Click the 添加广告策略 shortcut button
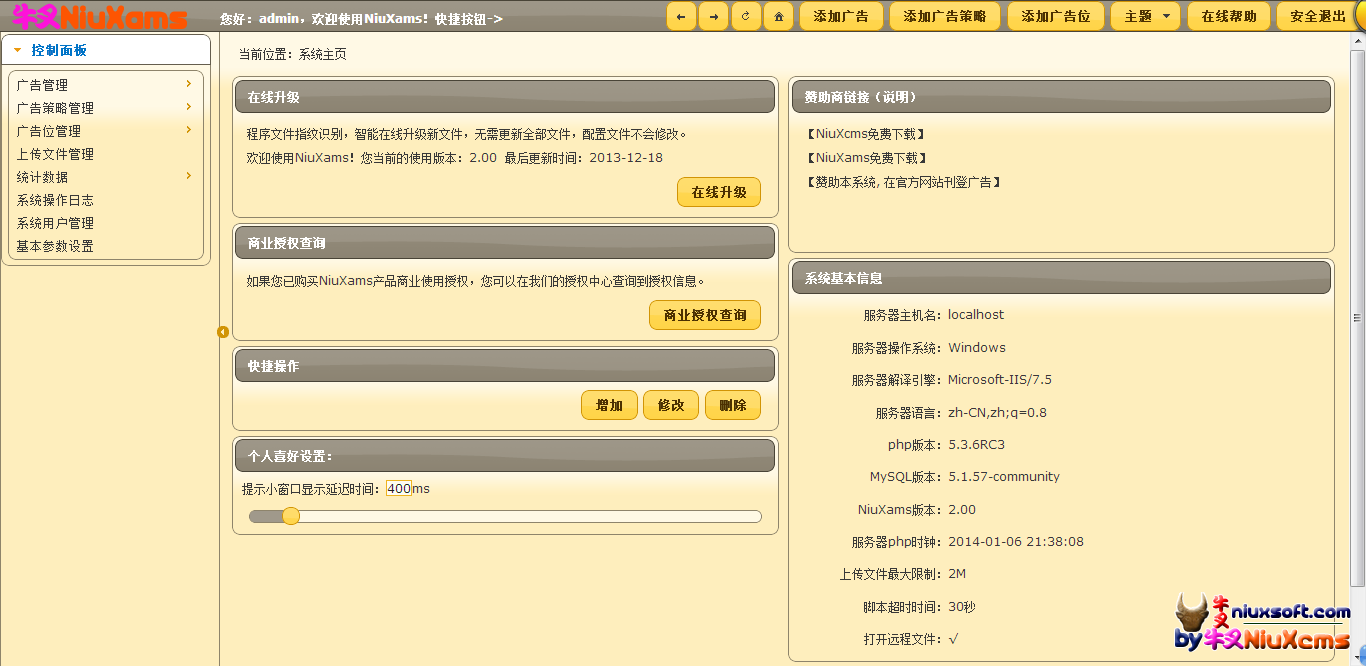Image resolution: width=1366 pixels, height=666 pixels. click(944, 16)
